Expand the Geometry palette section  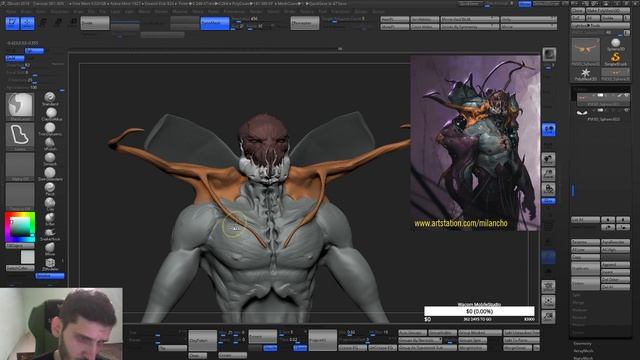(582, 344)
